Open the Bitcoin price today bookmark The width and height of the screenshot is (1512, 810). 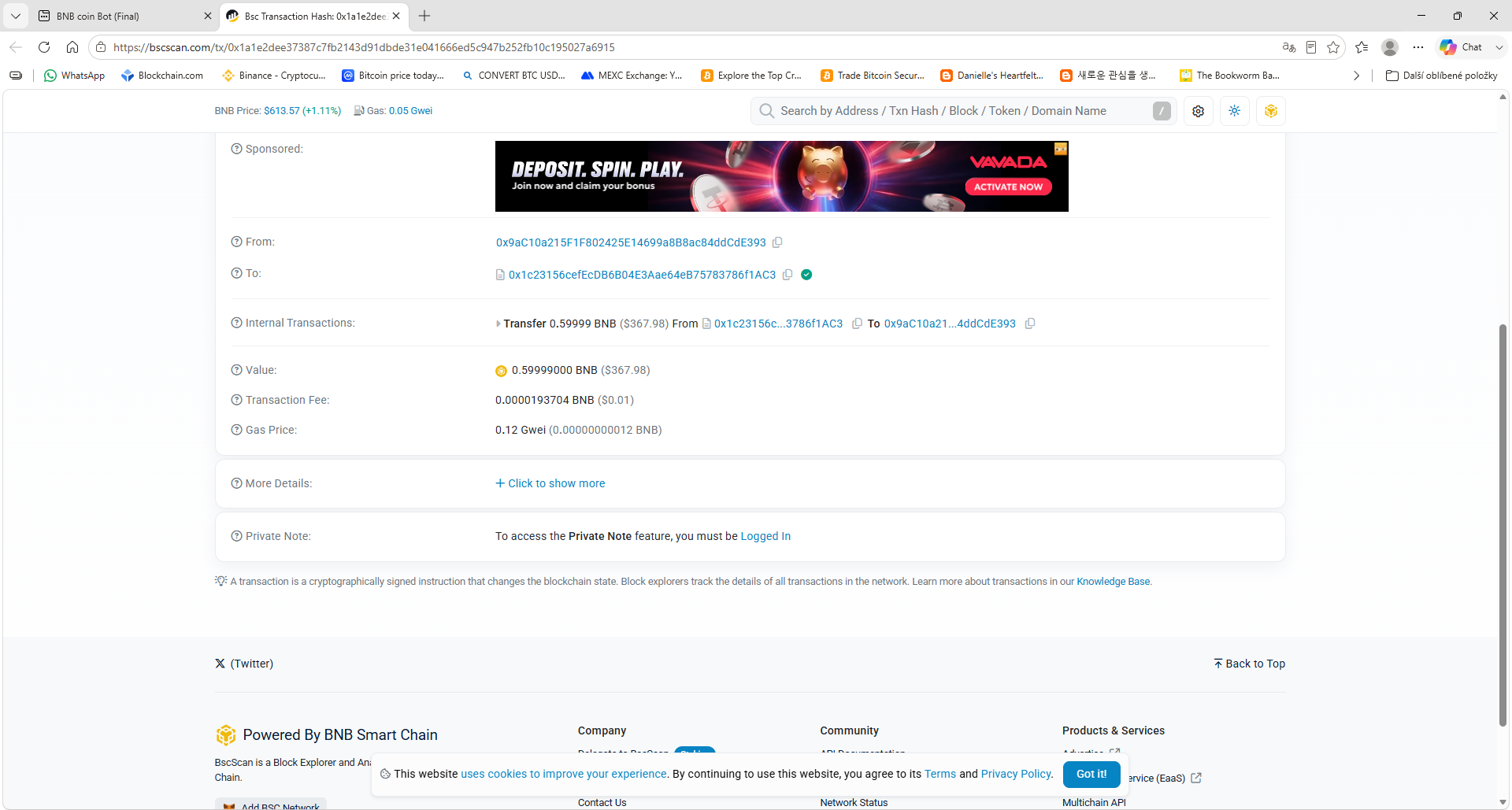click(x=393, y=76)
